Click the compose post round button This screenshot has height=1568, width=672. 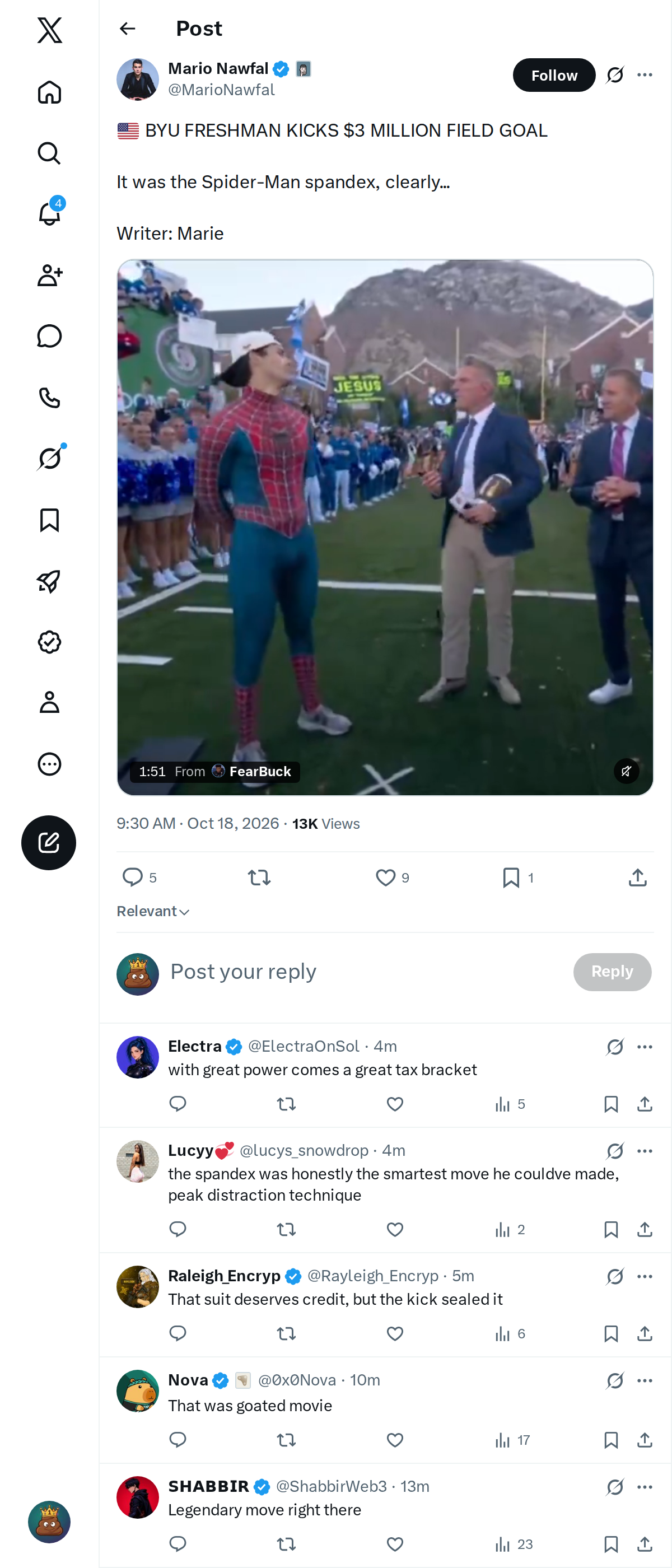(49, 842)
